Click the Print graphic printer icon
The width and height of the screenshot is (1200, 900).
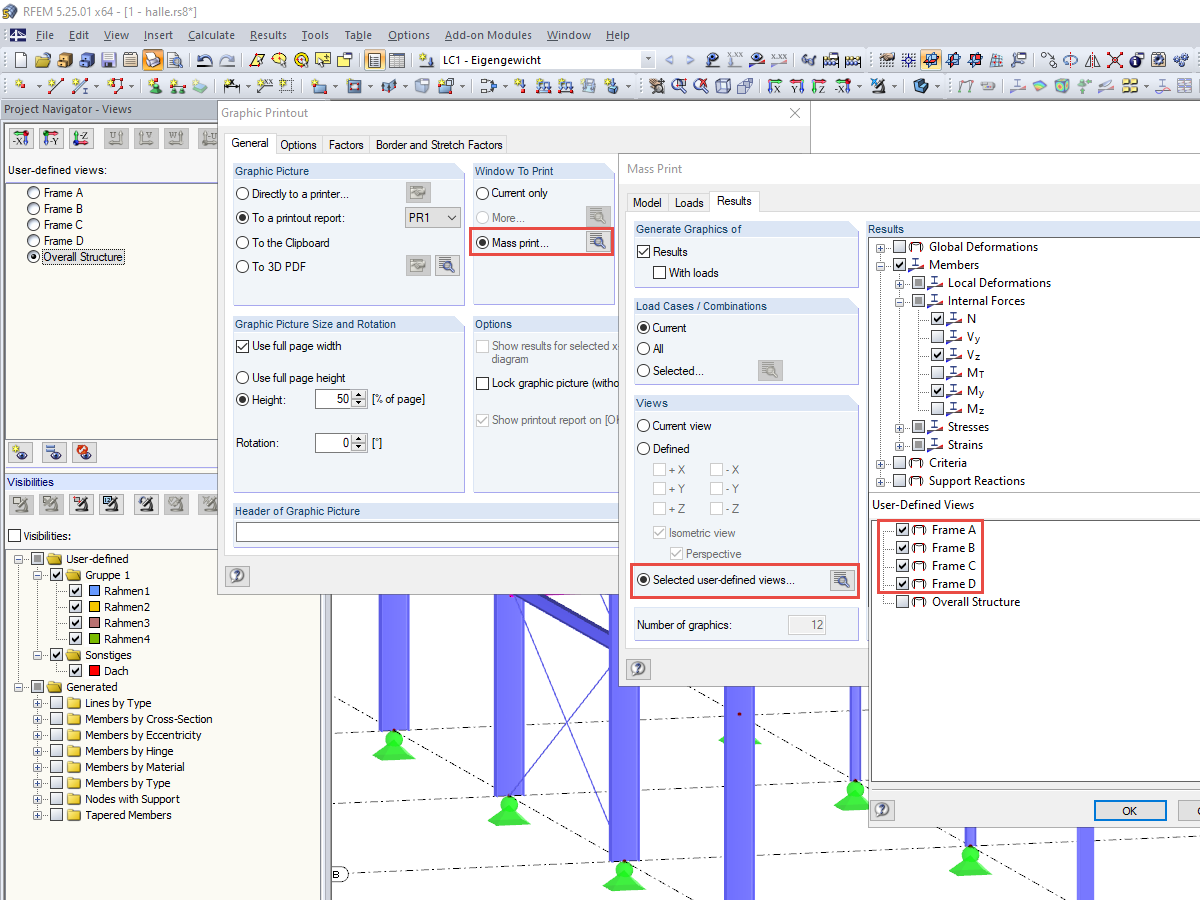click(x=152, y=60)
